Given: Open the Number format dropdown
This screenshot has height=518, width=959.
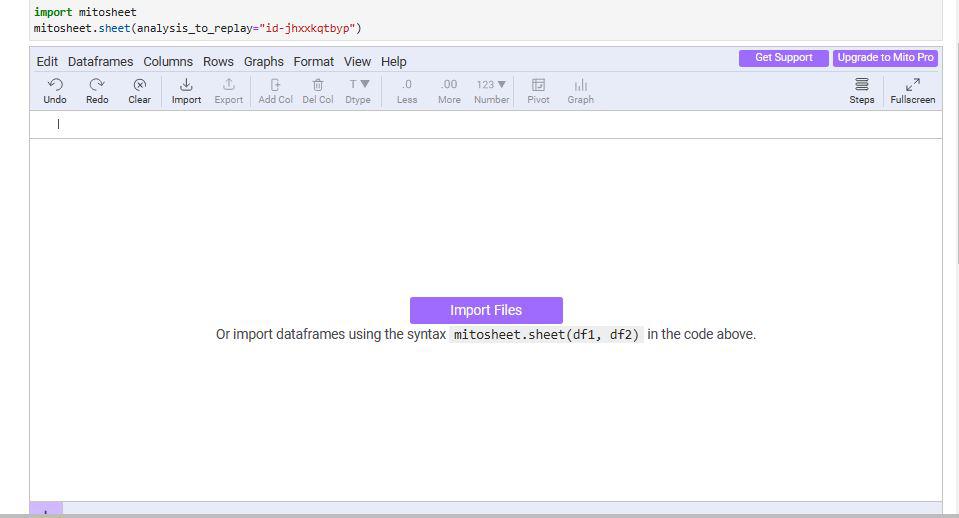Looking at the screenshot, I should pos(491,91).
